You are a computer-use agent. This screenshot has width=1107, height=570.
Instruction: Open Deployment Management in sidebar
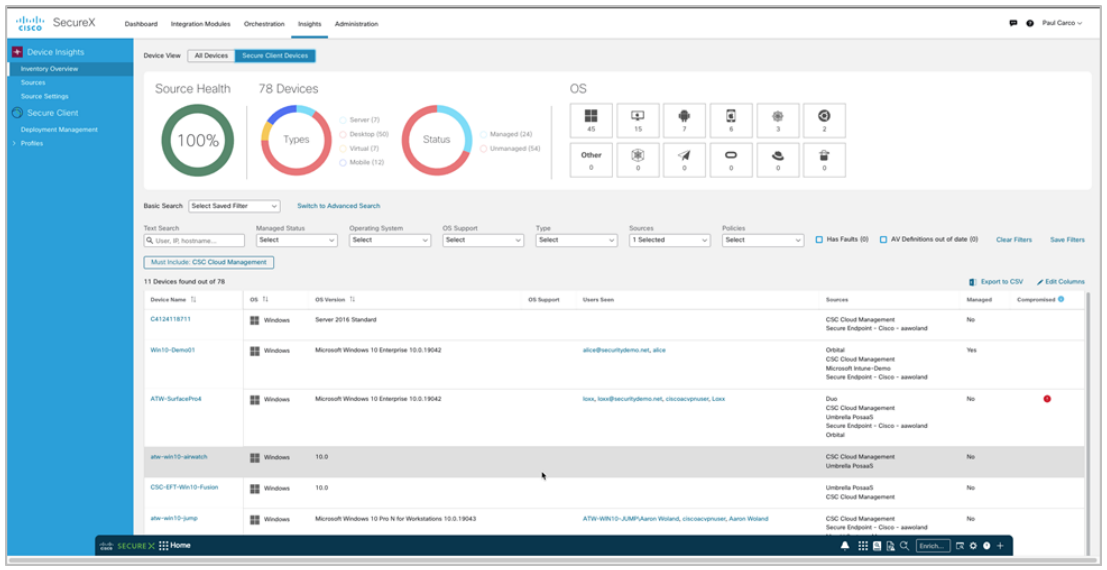[59, 130]
